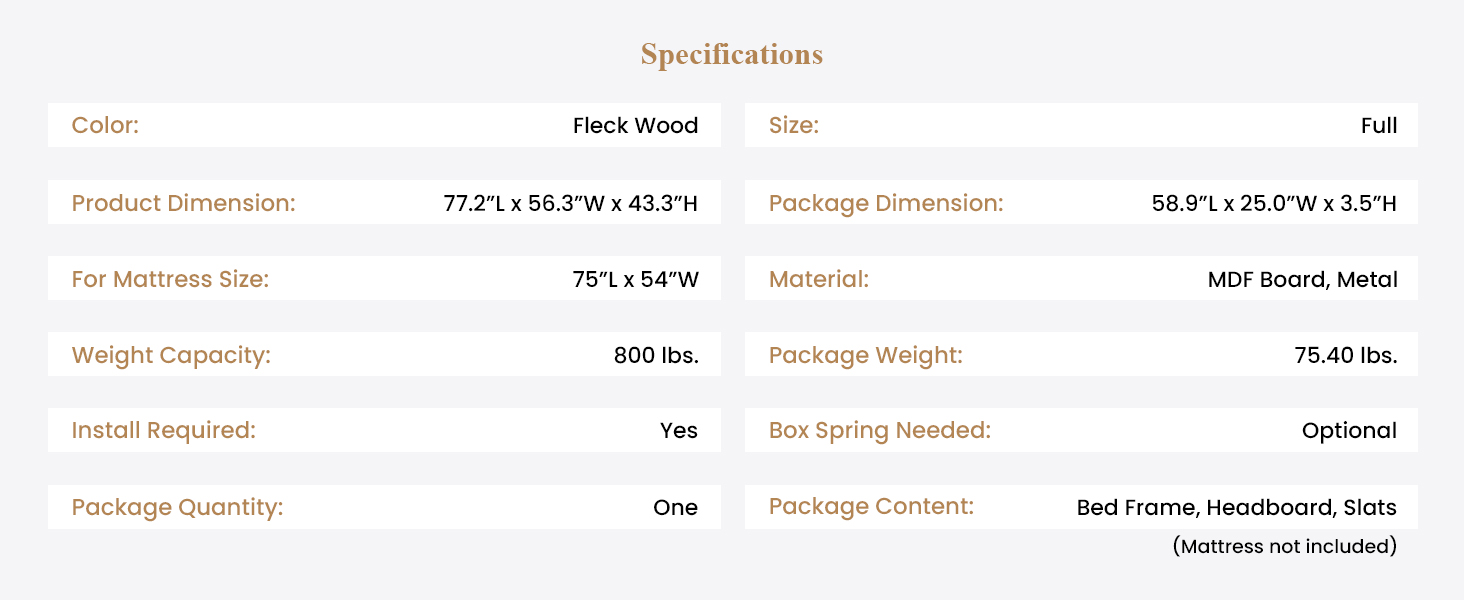This screenshot has height=600, width=1464.
Task: Click the Package Dimension label
Action: 885,203
